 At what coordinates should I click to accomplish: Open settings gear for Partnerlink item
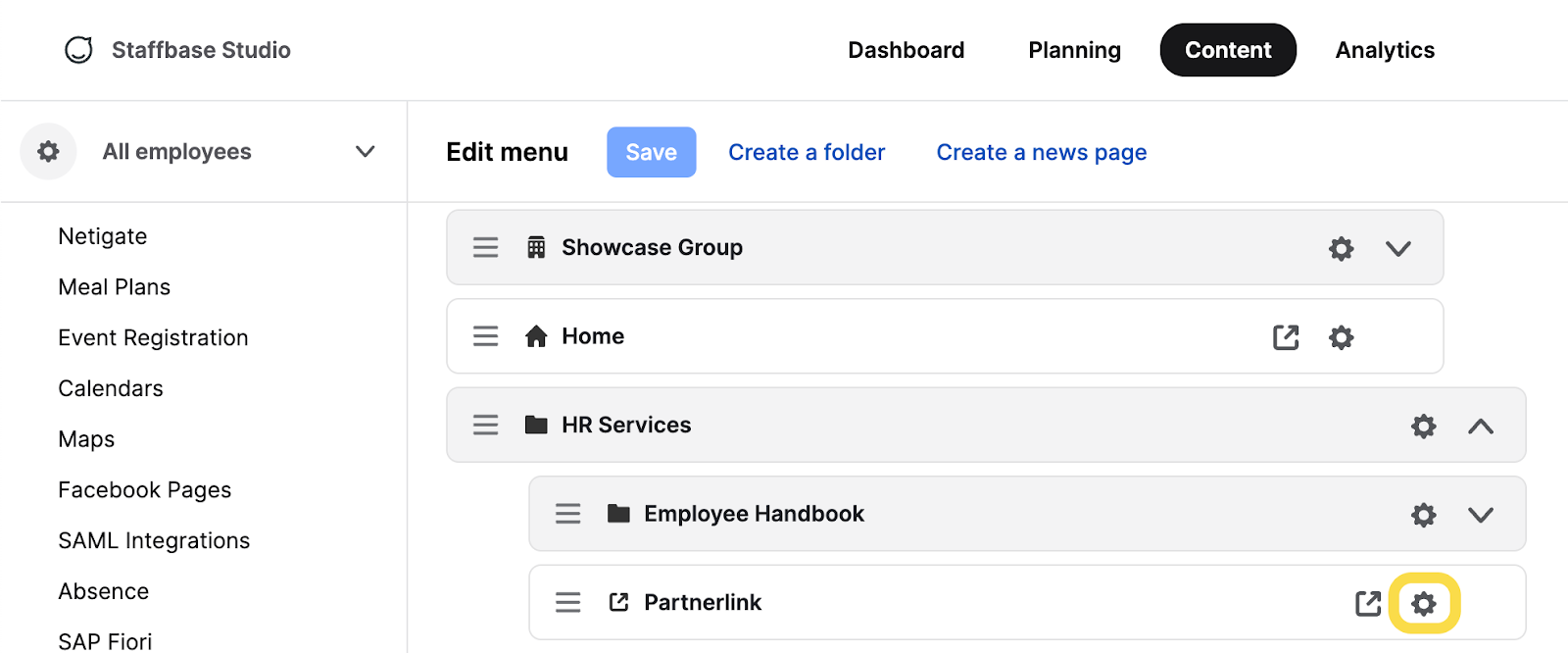point(1423,603)
